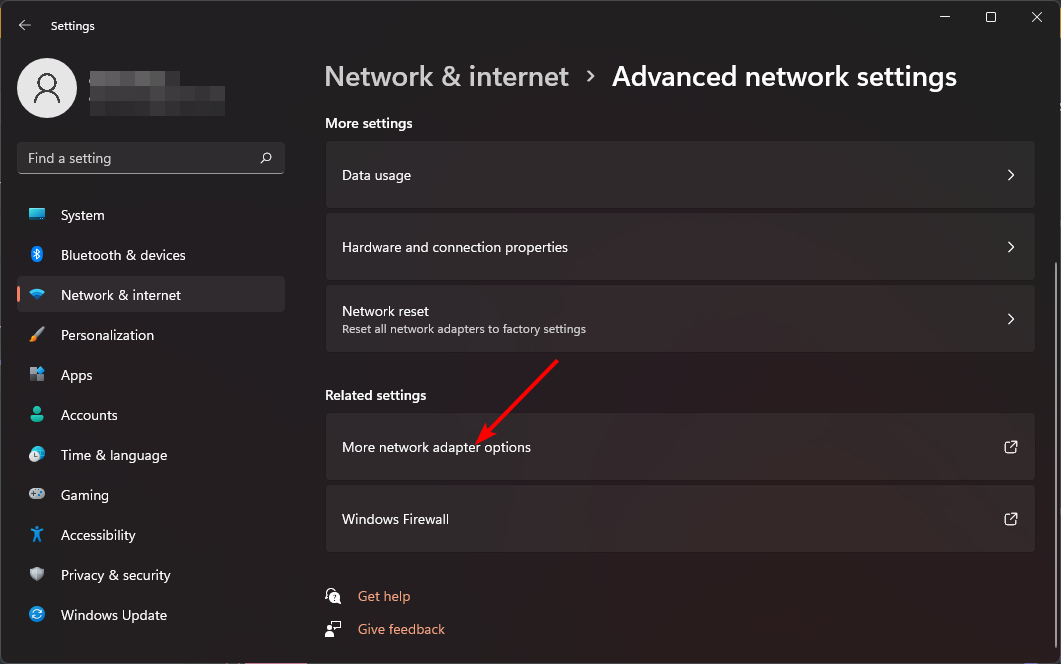Image resolution: width=1061 pixels, height=664 pixels.
Task: Select Privacy & security in the sidebar
Action: click(x=37, y=575)
